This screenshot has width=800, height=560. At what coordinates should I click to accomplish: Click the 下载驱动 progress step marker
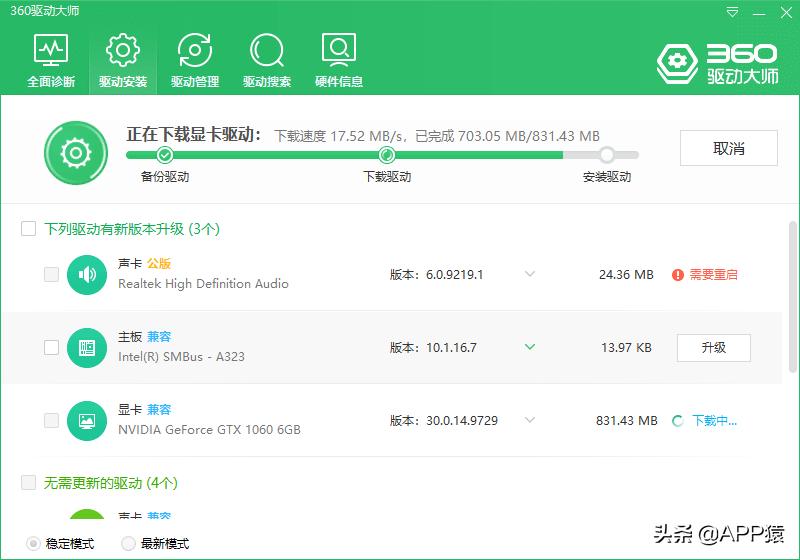387,155
